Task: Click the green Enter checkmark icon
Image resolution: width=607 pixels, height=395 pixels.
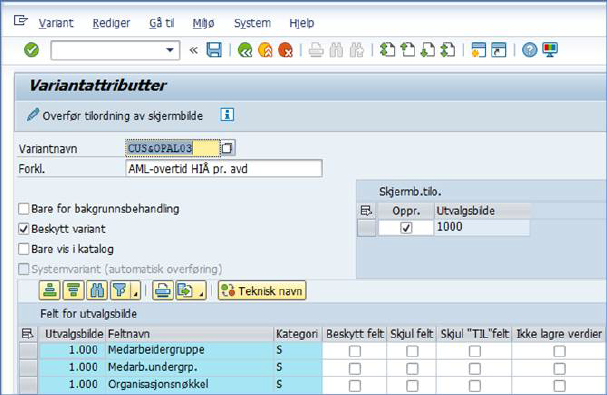Action: click(x=31, y=50)
